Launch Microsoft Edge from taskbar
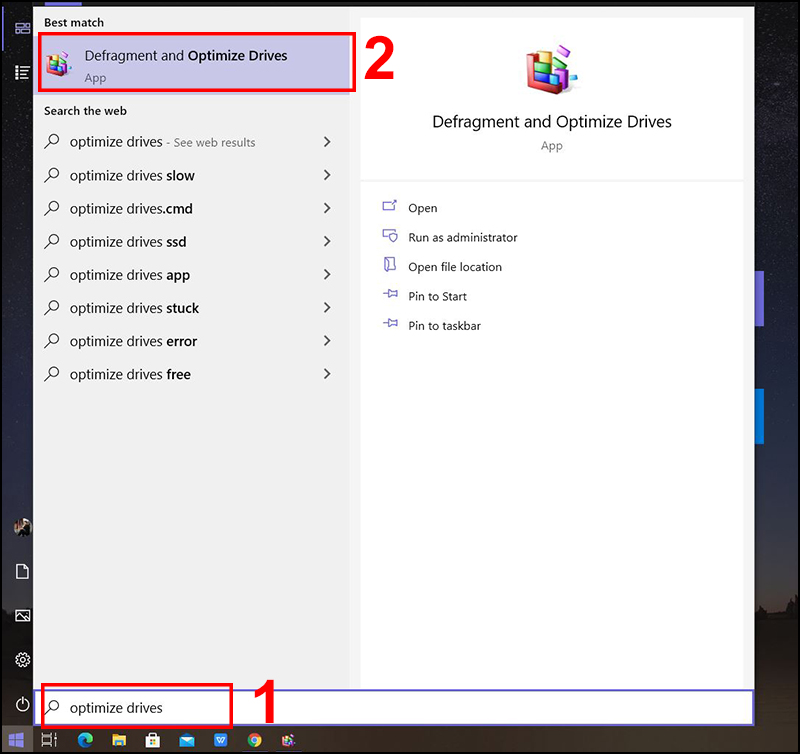The width and height of the screenshot is (800, 754). (x=85, y=740)
